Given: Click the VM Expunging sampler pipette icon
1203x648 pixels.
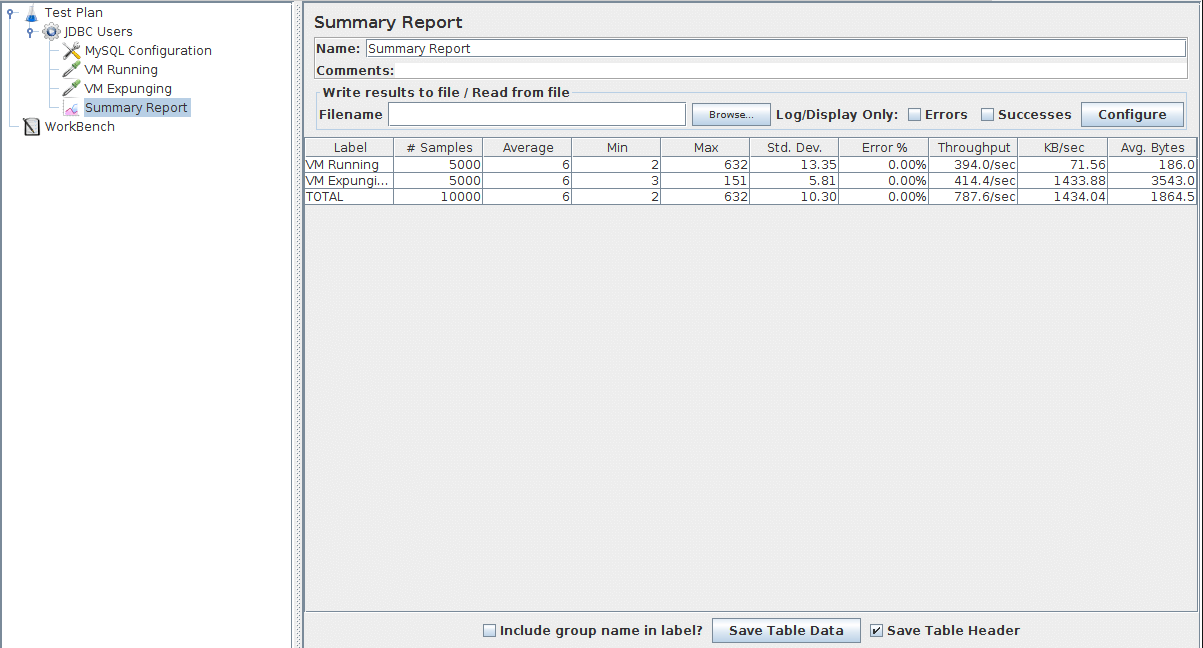Looking at the screenshot, I should 71,89.
